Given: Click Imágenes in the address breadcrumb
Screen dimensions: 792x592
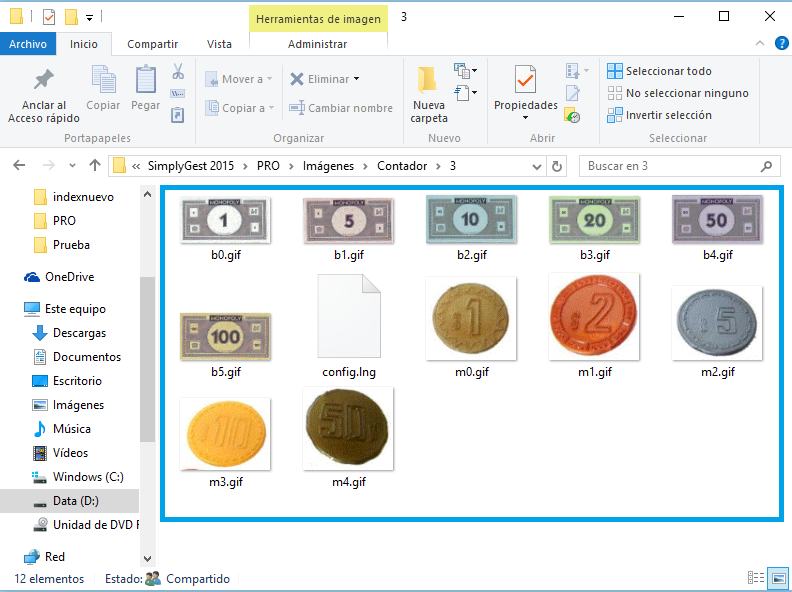Looking at the screenshot, I should [328, 166].
